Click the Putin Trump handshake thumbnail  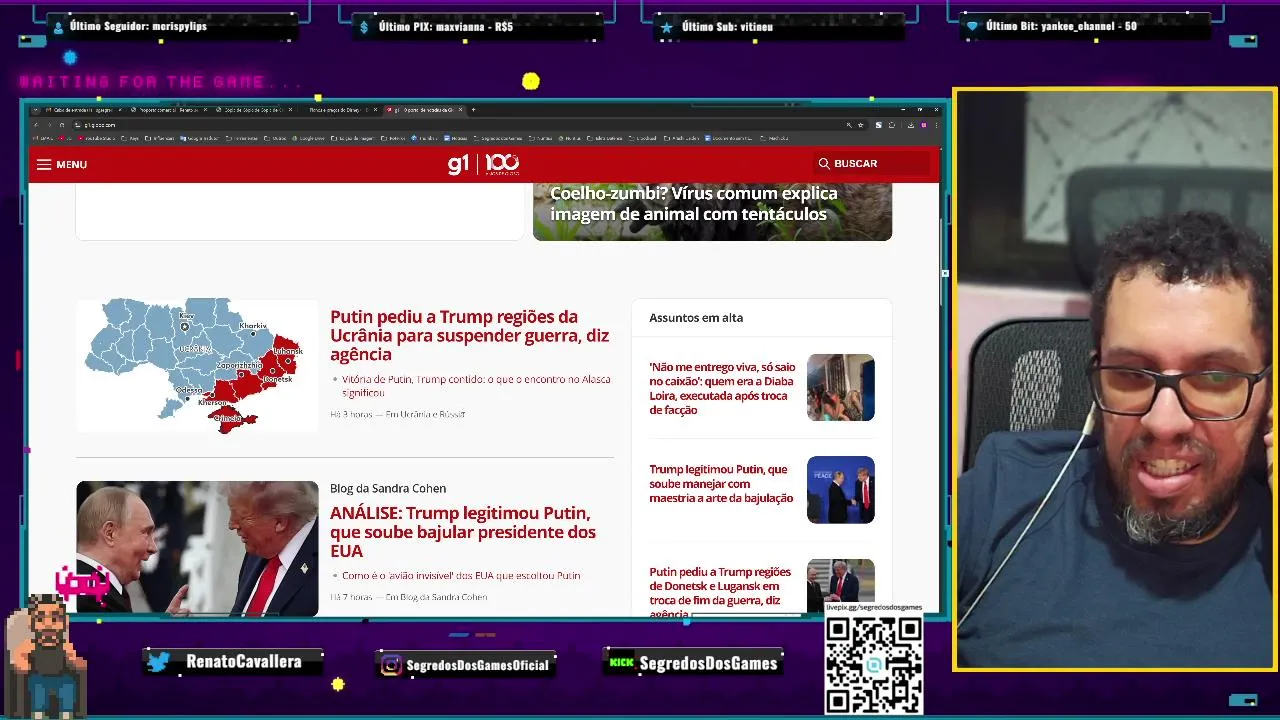coord(841,490)
